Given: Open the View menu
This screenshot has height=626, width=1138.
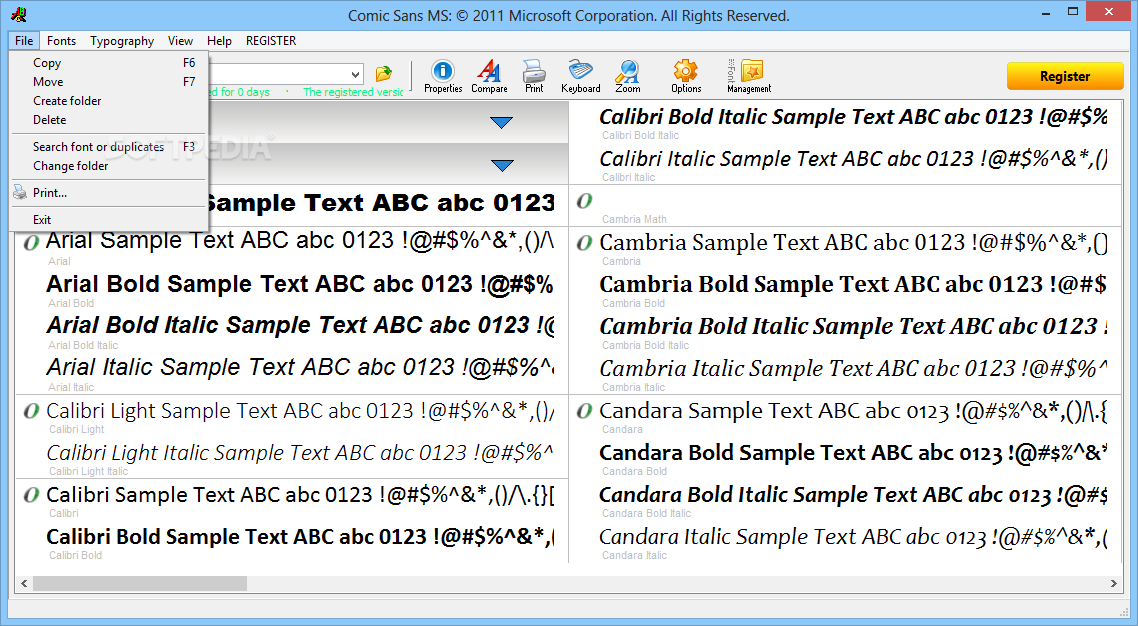Looking at the screenshot, I should click(x=180, y=41).
